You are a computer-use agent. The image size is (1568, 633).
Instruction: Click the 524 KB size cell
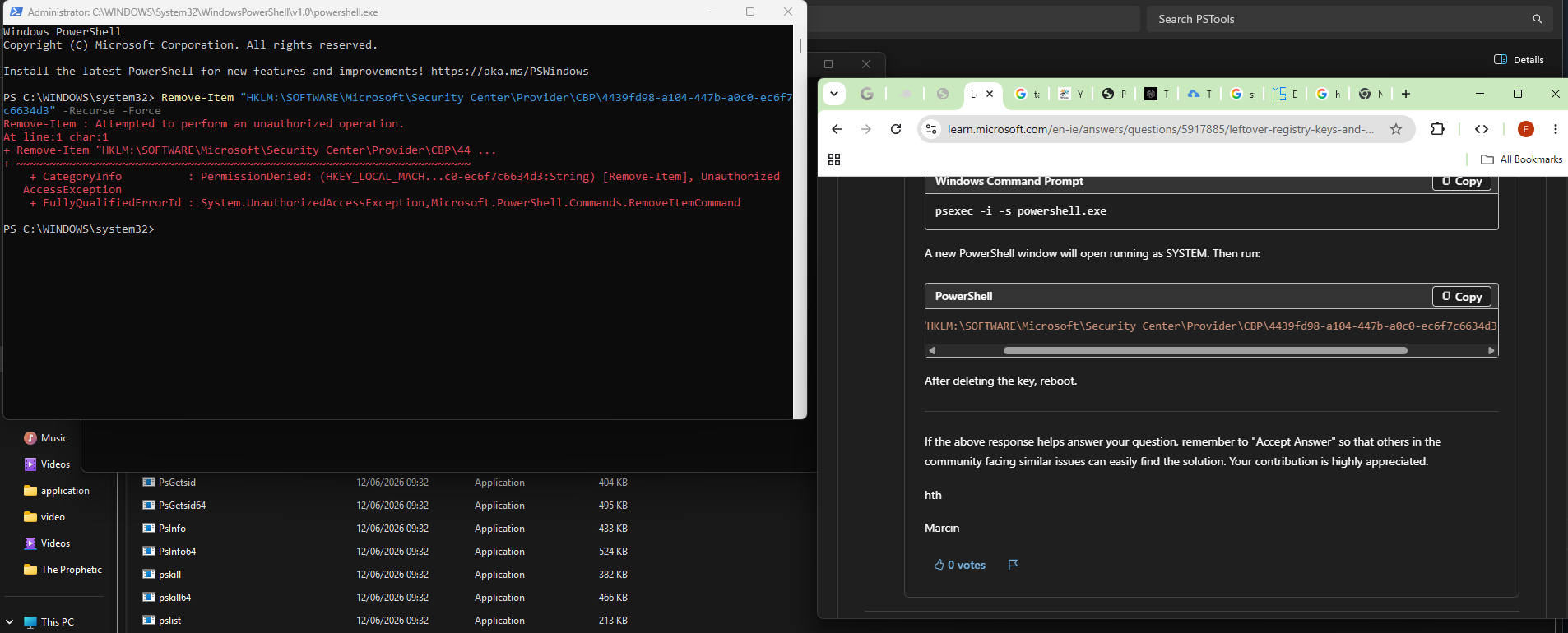(613, 552)
